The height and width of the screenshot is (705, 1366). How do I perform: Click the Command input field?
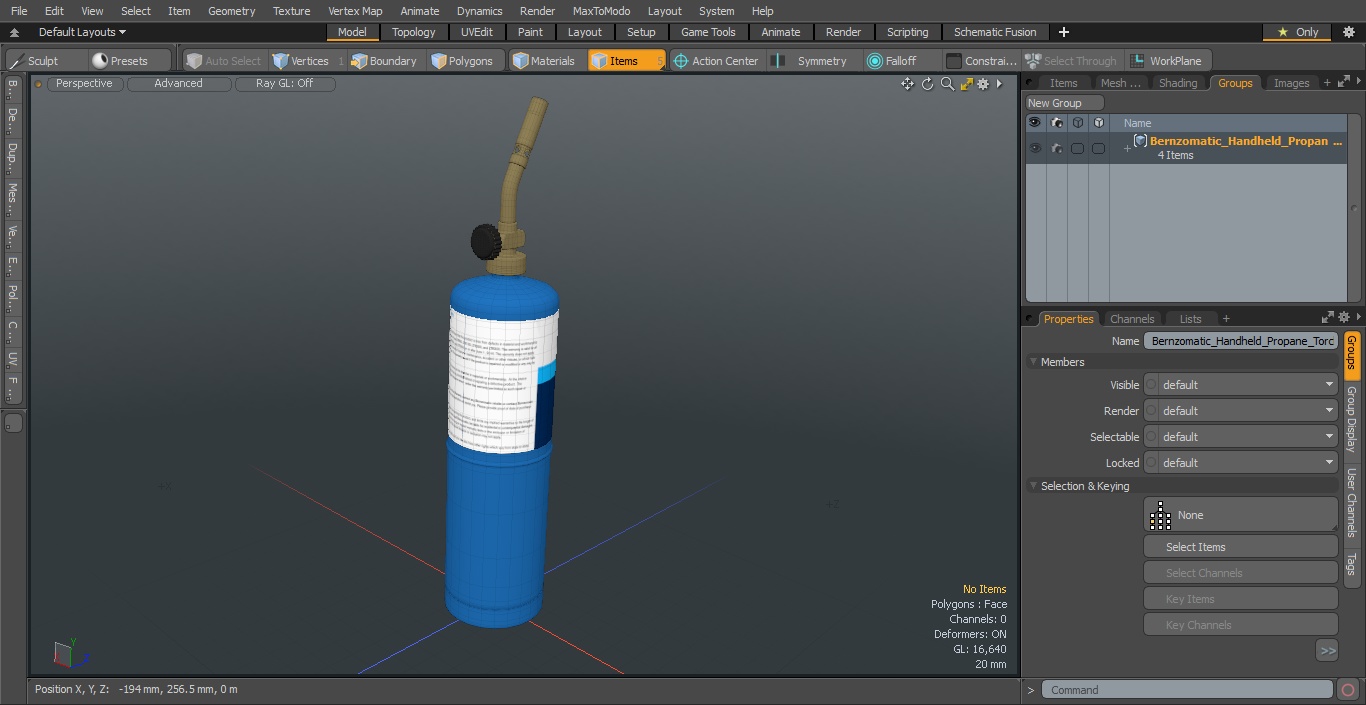1187,690
